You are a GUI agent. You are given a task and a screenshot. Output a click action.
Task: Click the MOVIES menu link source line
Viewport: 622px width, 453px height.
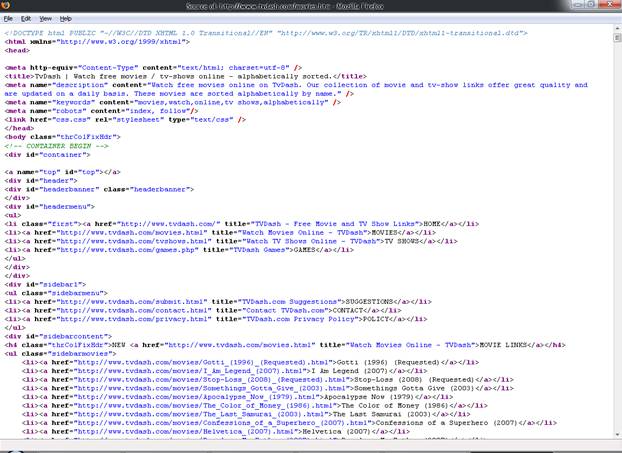pos(220,232)
